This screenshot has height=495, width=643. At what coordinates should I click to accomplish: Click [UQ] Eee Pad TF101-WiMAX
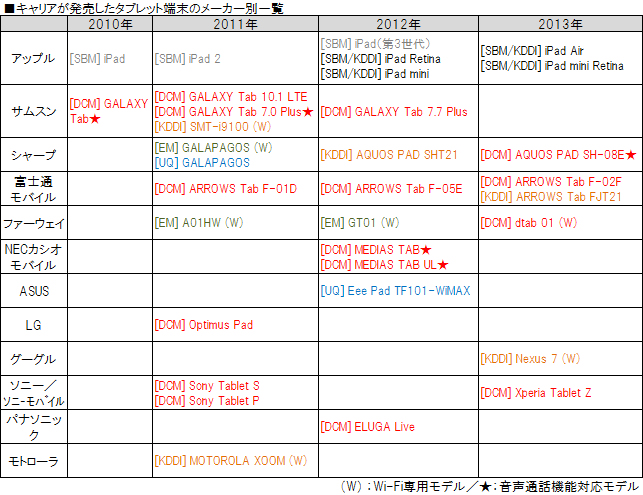[x=395, y=291]
